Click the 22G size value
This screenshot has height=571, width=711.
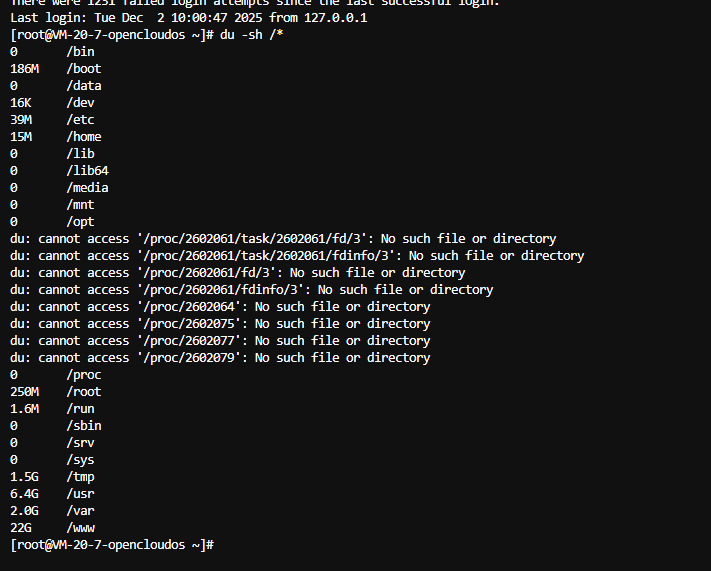(21, 528)
